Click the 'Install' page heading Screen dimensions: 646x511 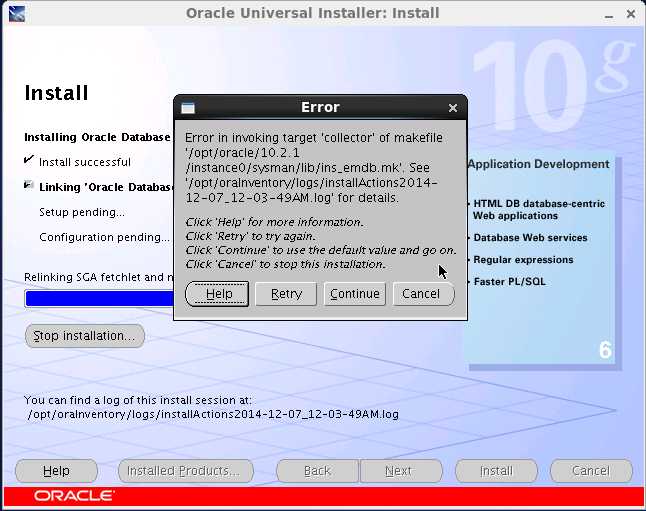click(56, 93)
